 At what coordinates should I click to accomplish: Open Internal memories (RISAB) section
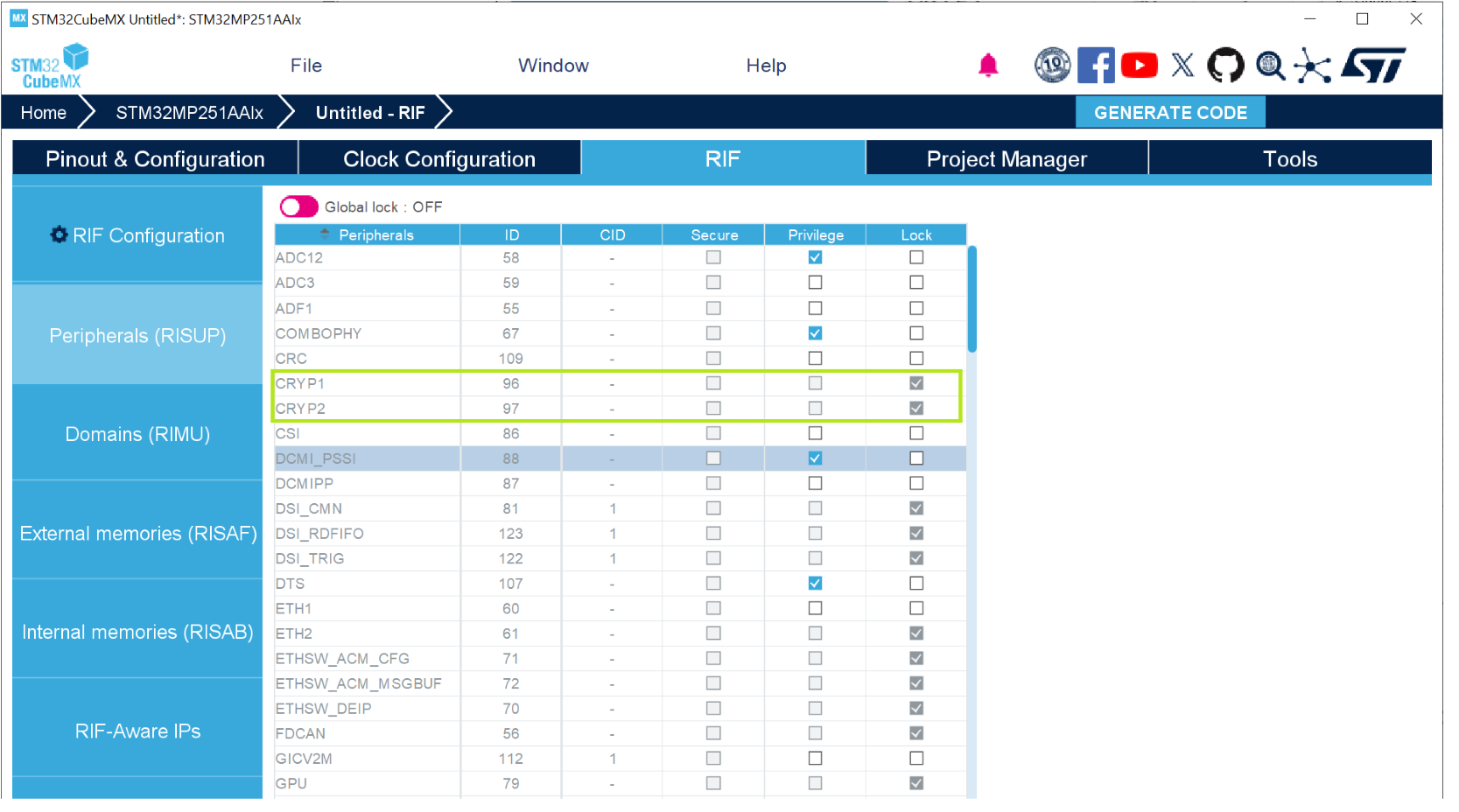pyautogui.click(x=137, y=632)
